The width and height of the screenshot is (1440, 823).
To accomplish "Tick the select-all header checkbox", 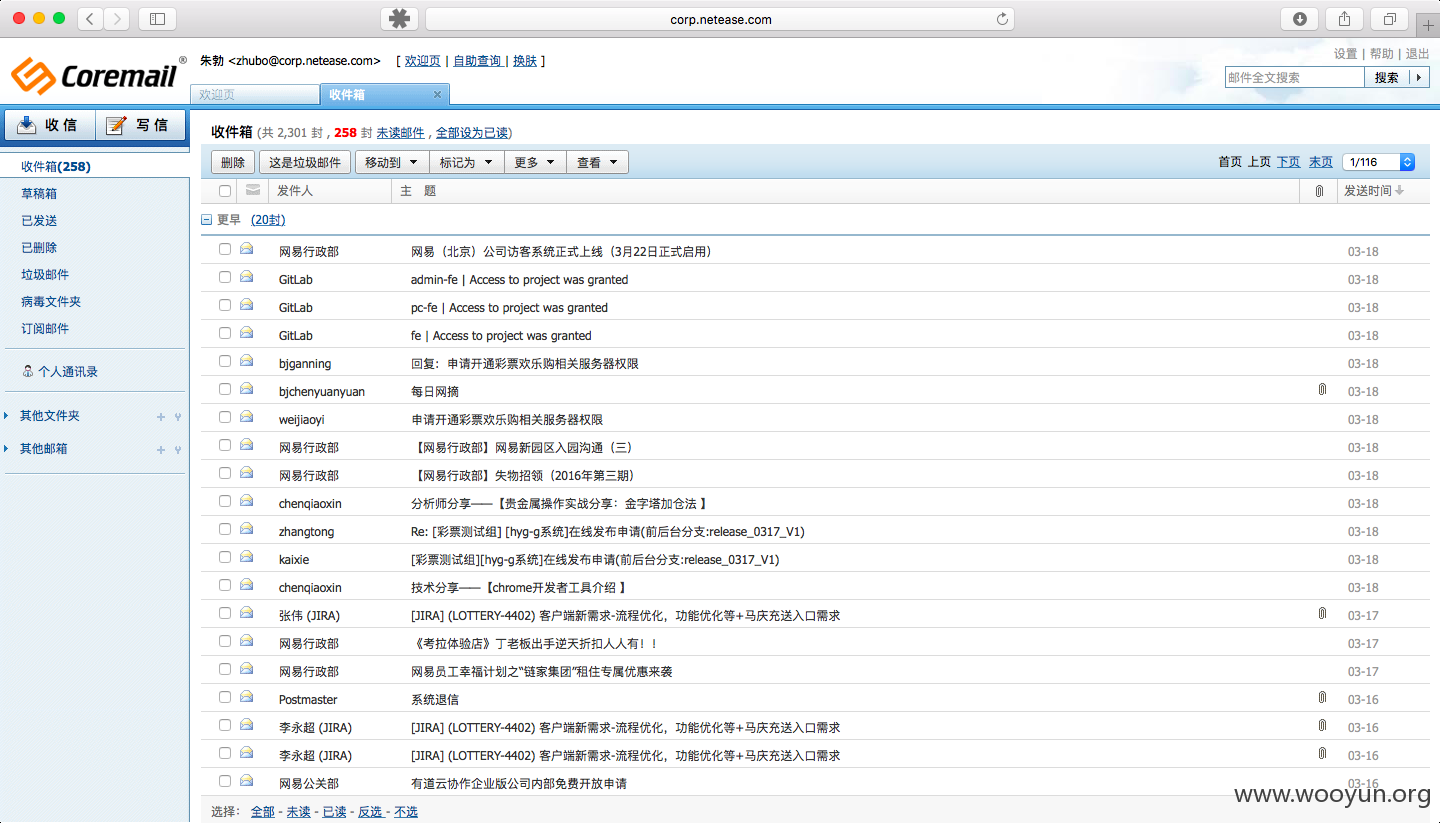I will pos(225,191).
